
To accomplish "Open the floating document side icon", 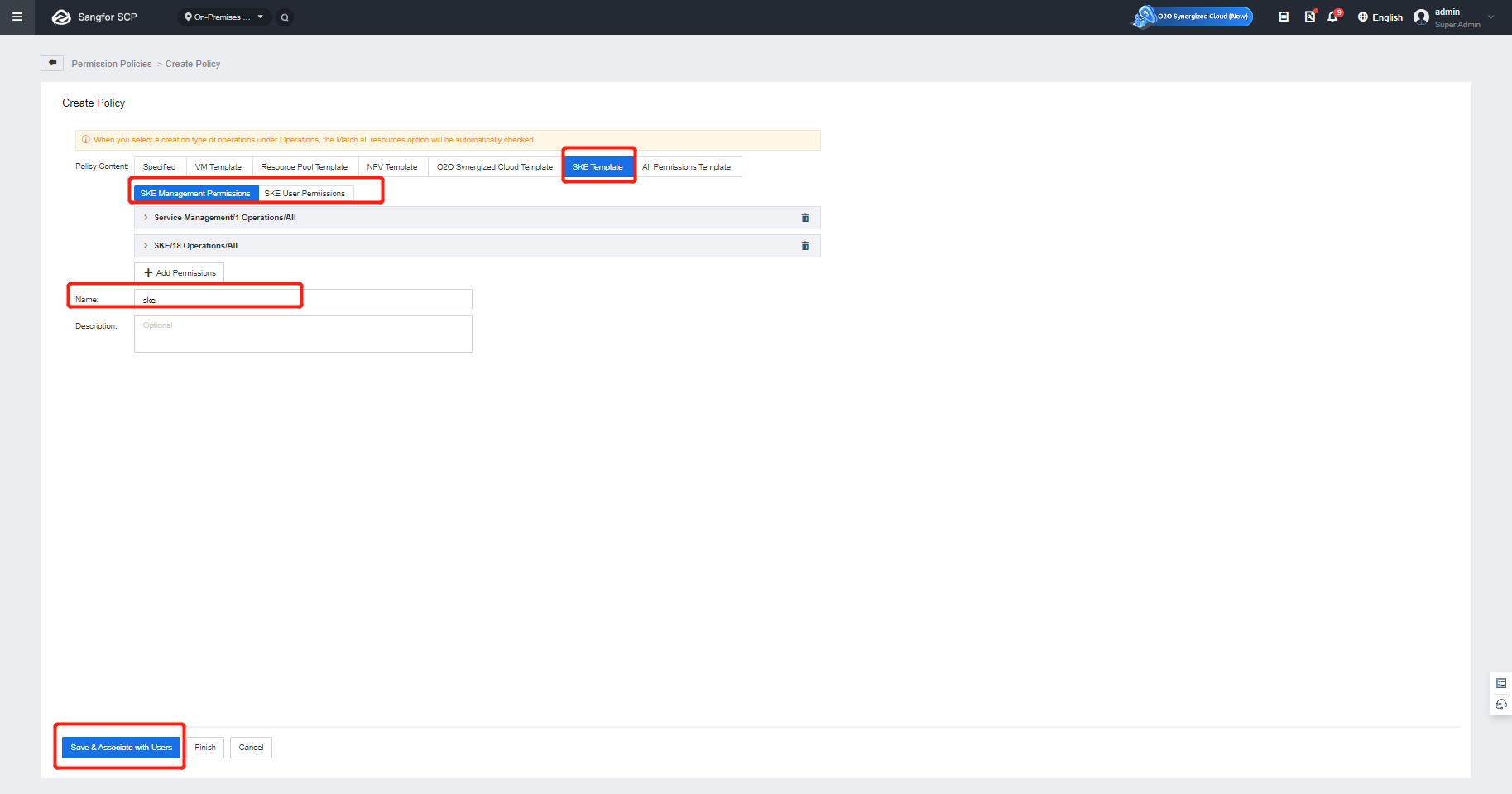I will tap(1501, 683).
